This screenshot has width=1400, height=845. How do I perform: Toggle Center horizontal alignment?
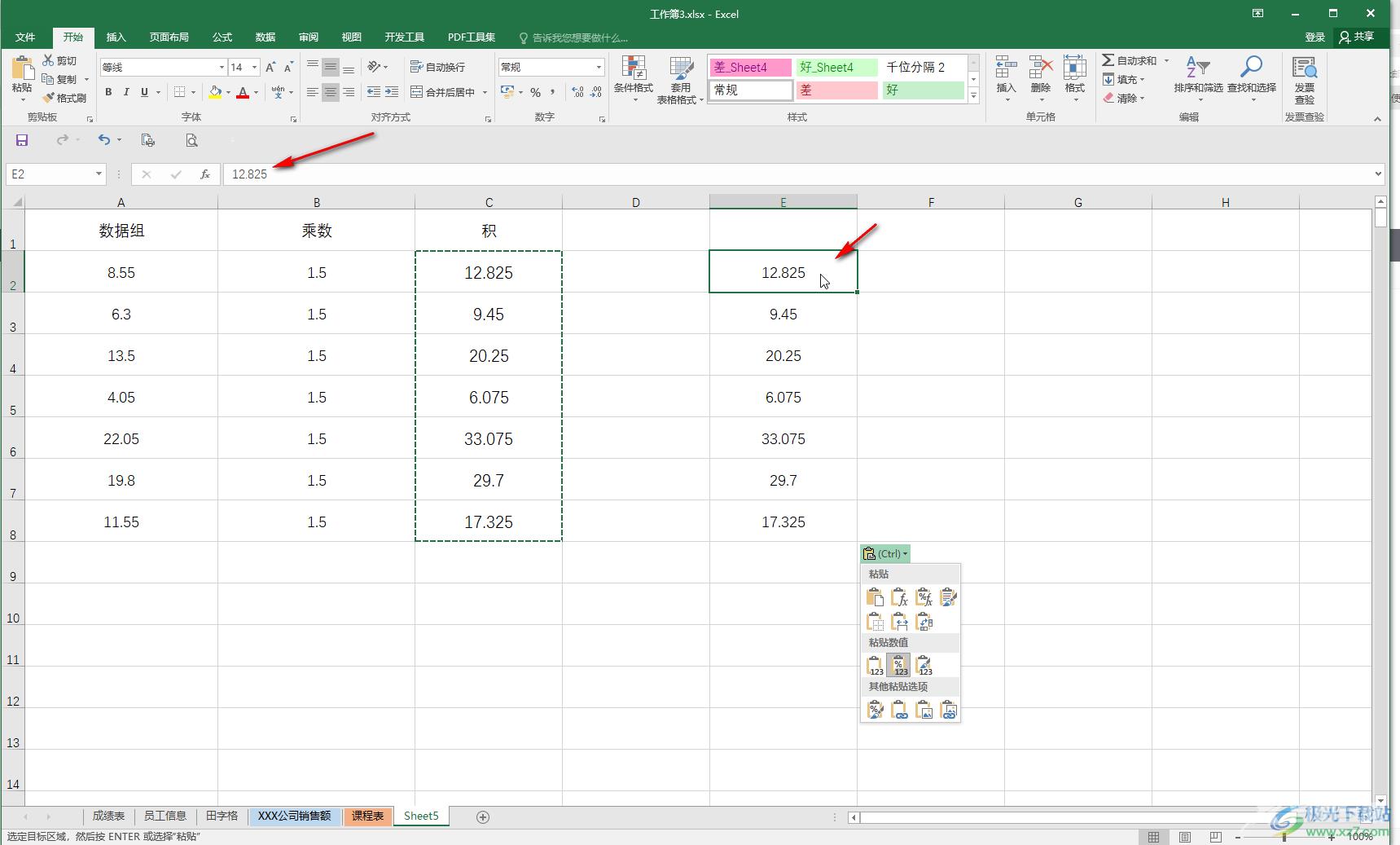tap(330, 92)
